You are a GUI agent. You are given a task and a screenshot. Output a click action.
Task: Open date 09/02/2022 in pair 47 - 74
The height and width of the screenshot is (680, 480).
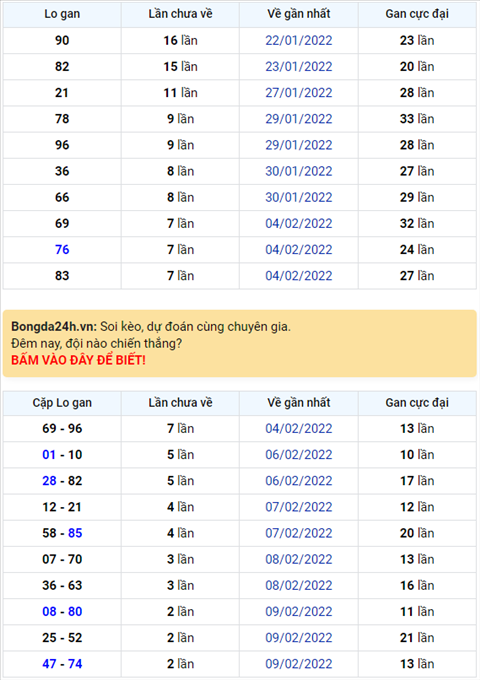299,664
